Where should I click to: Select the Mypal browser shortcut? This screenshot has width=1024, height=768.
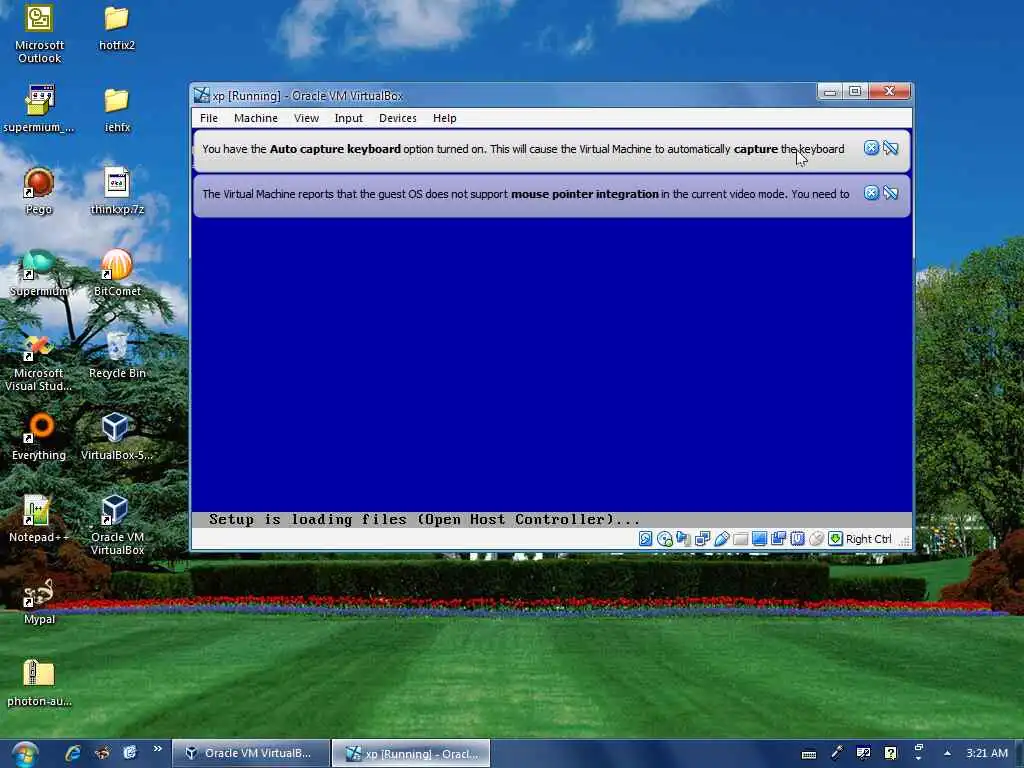click(x=39, y=601)
